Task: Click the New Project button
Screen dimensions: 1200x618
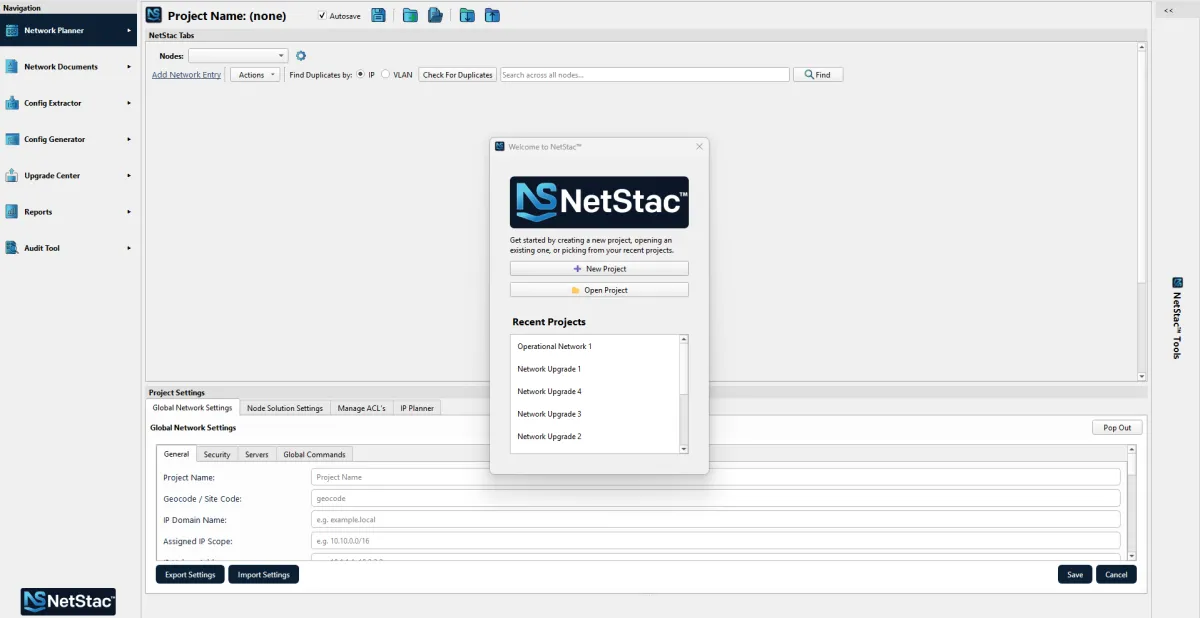Action: 599,269
